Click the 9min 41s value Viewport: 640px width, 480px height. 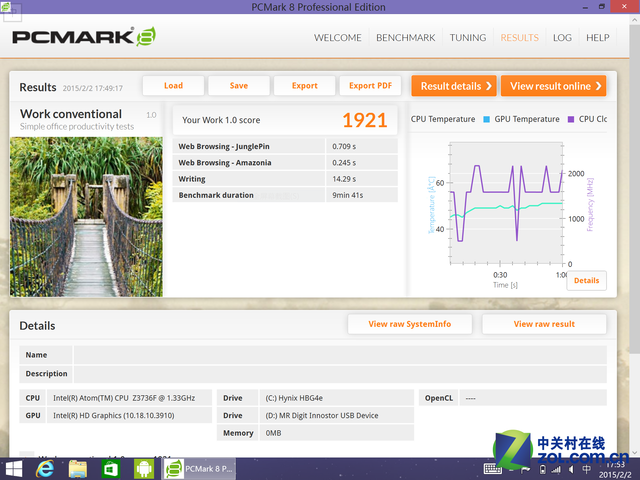point(348,195)
